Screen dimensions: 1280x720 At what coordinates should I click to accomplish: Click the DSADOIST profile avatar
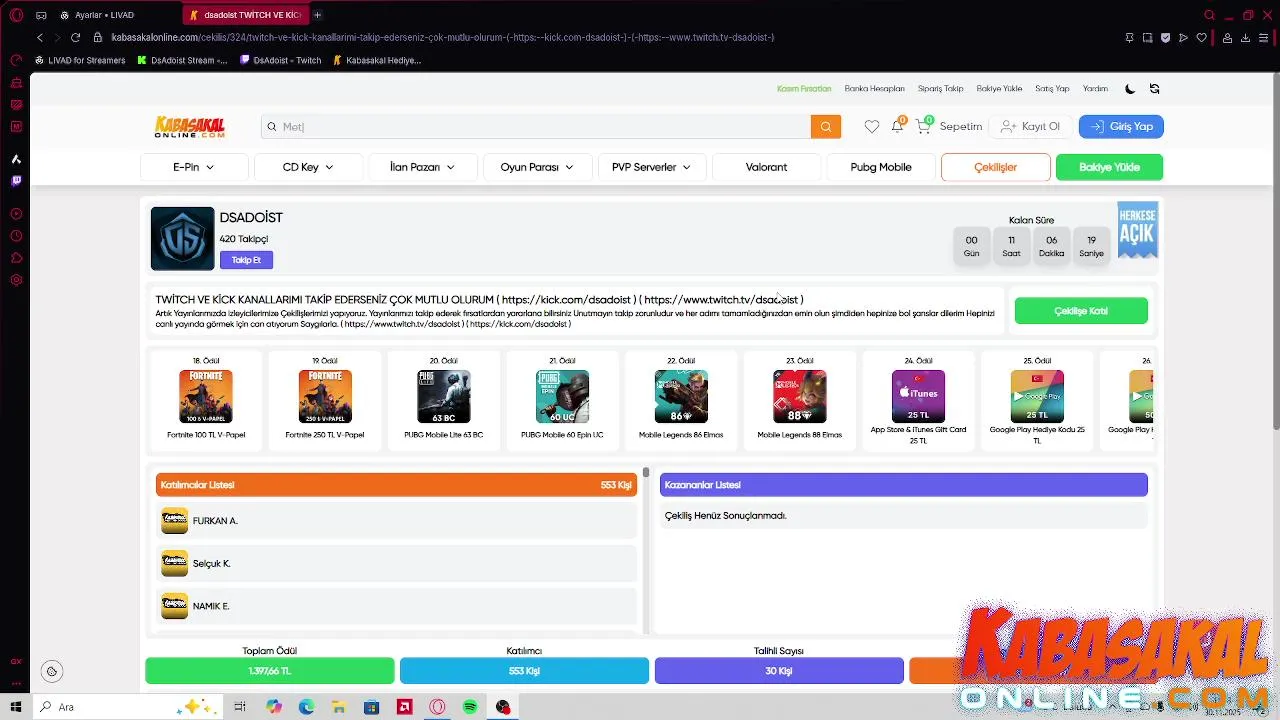182,238
